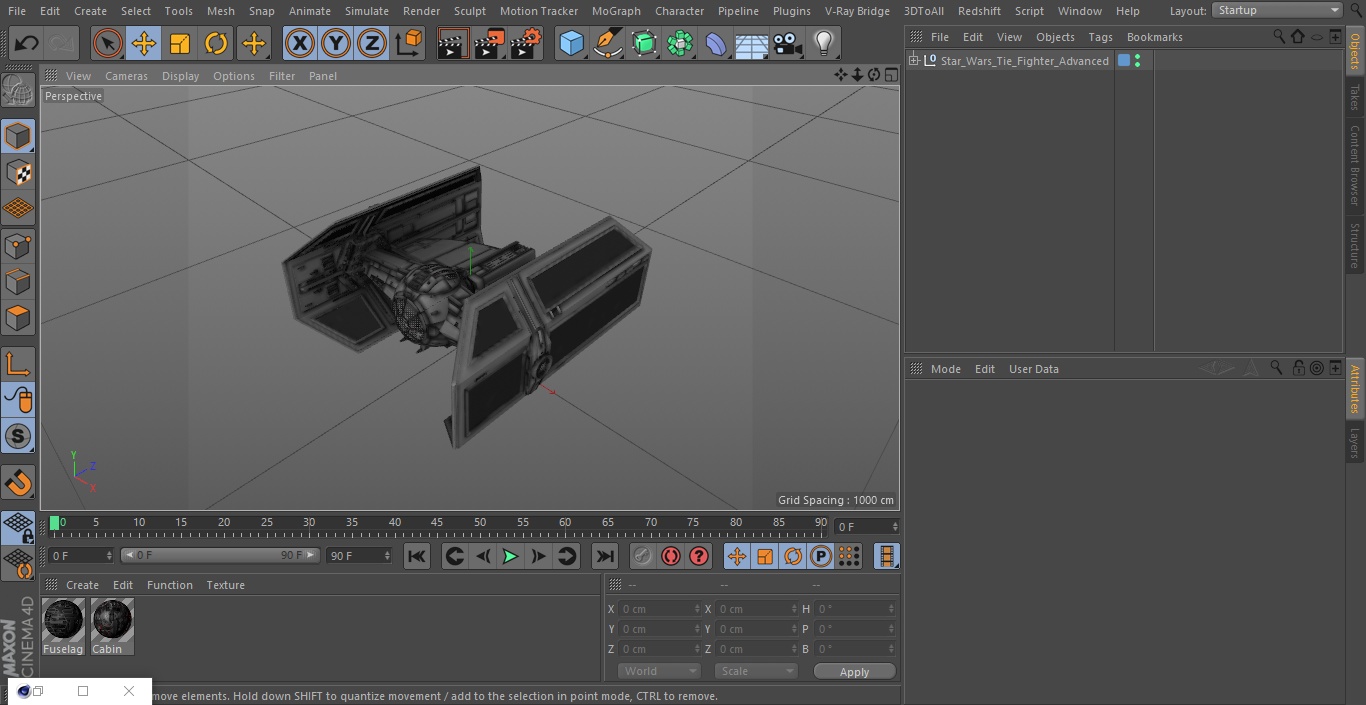Toggle Autokeying button
The width and height of the screenshot is (1366, 705).
pos(671,556)
